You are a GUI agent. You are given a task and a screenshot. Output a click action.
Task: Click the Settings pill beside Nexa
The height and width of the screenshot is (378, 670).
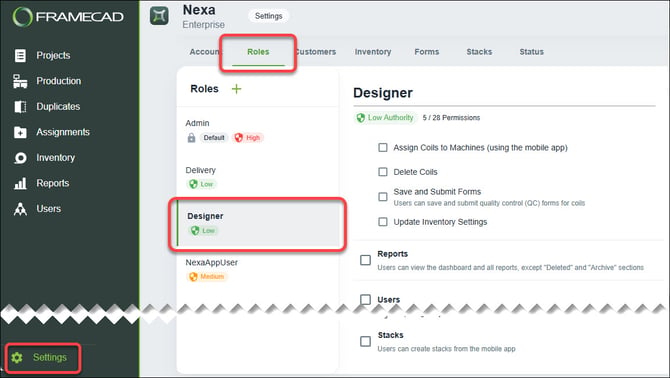[268, 16]
